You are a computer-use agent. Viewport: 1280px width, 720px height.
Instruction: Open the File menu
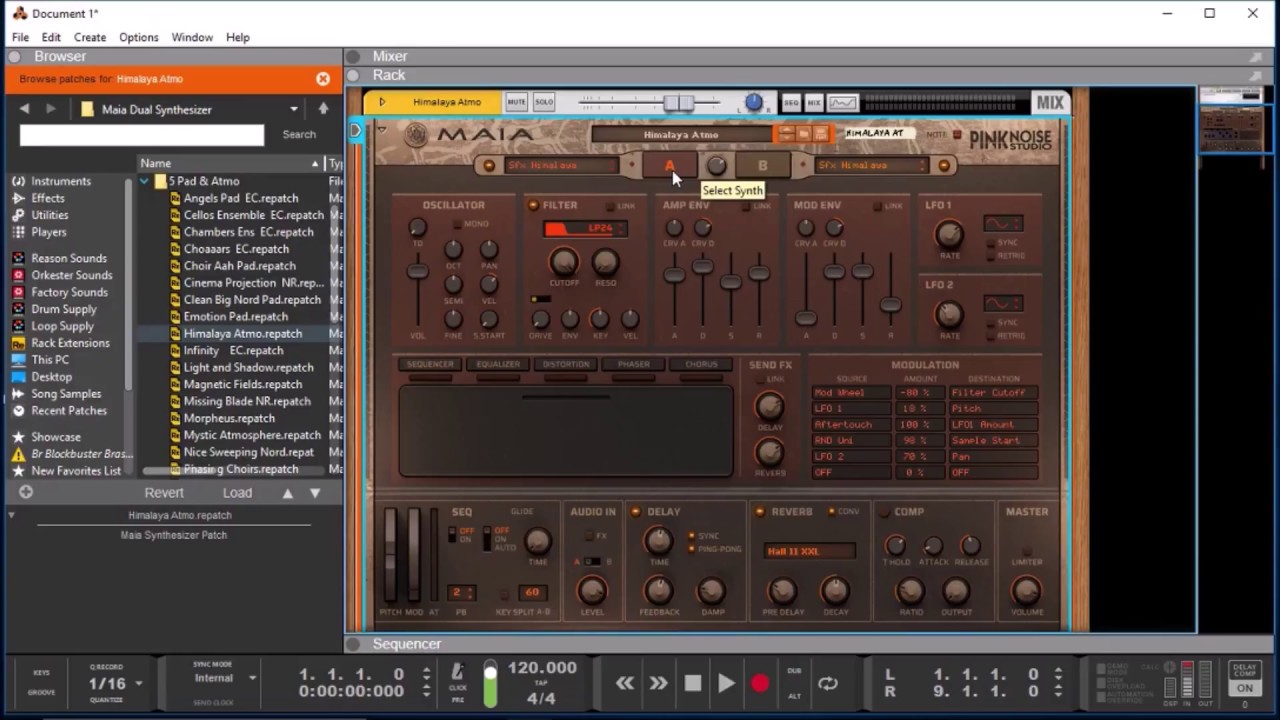(x=20, y=37)
